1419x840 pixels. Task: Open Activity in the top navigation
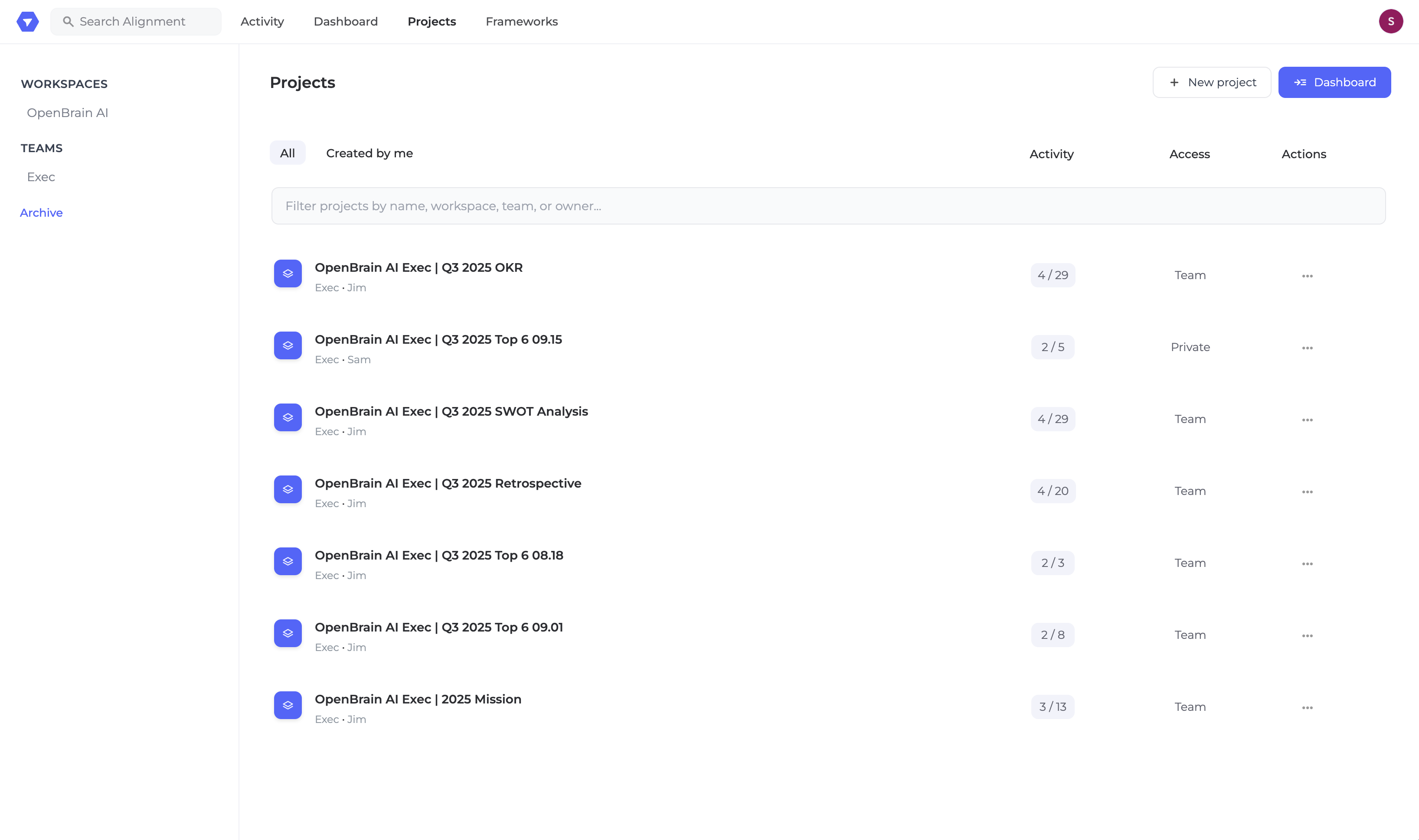click(262, 22)
